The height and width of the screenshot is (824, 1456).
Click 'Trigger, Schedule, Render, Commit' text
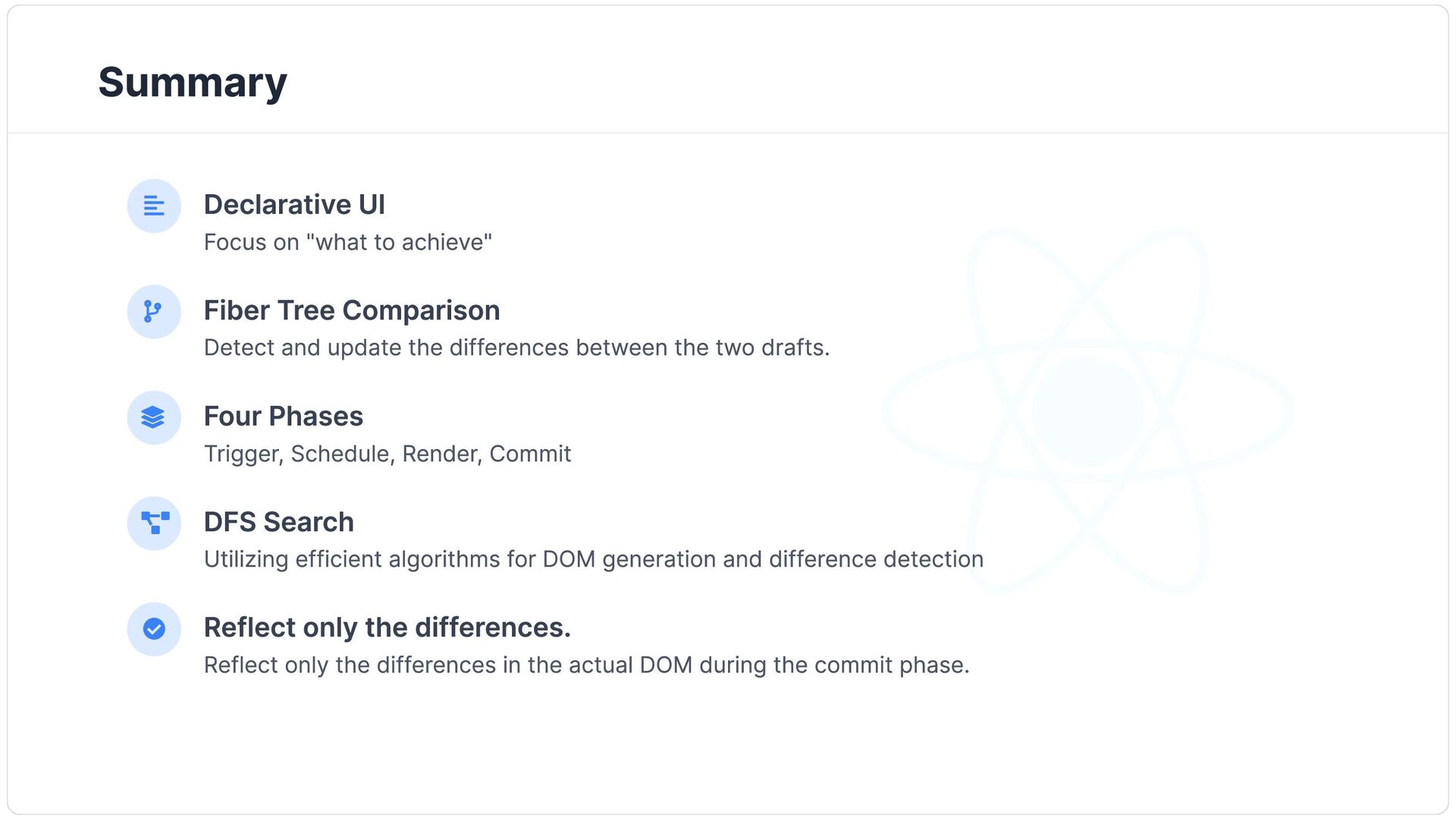388,454
